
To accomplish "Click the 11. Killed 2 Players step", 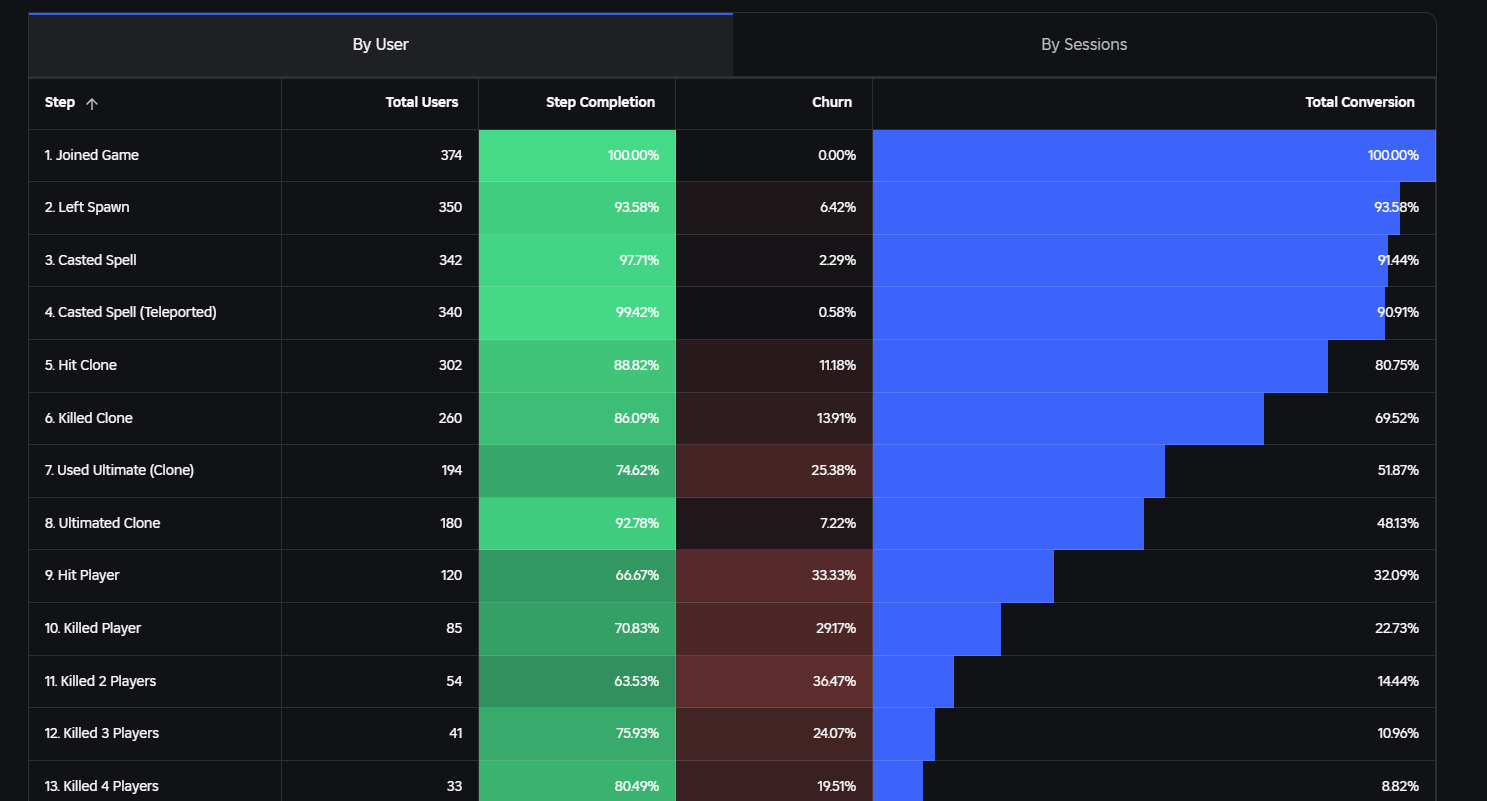I will (x=100, y=681).
